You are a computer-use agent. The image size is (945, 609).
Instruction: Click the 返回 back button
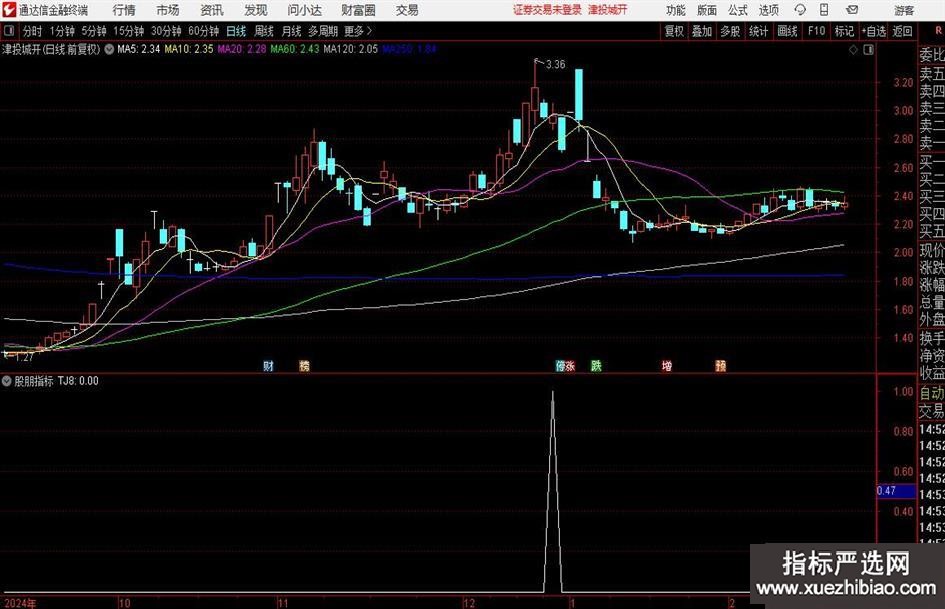(x=902, y=31)
